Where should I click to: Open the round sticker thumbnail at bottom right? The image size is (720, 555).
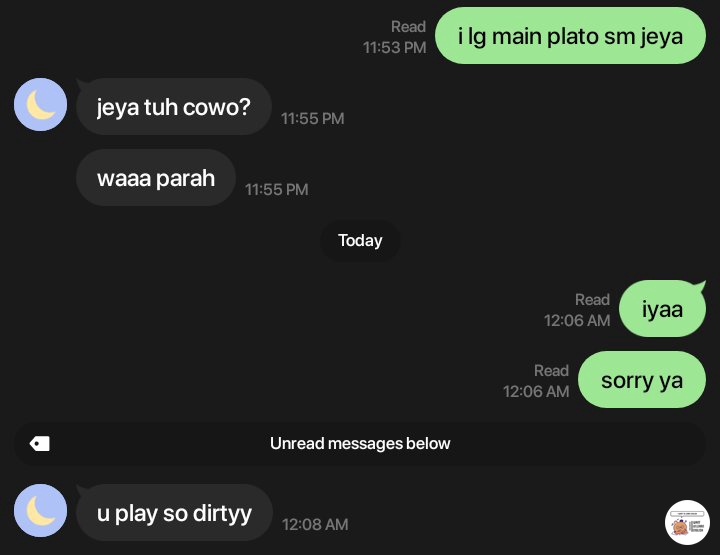(687, 522)
